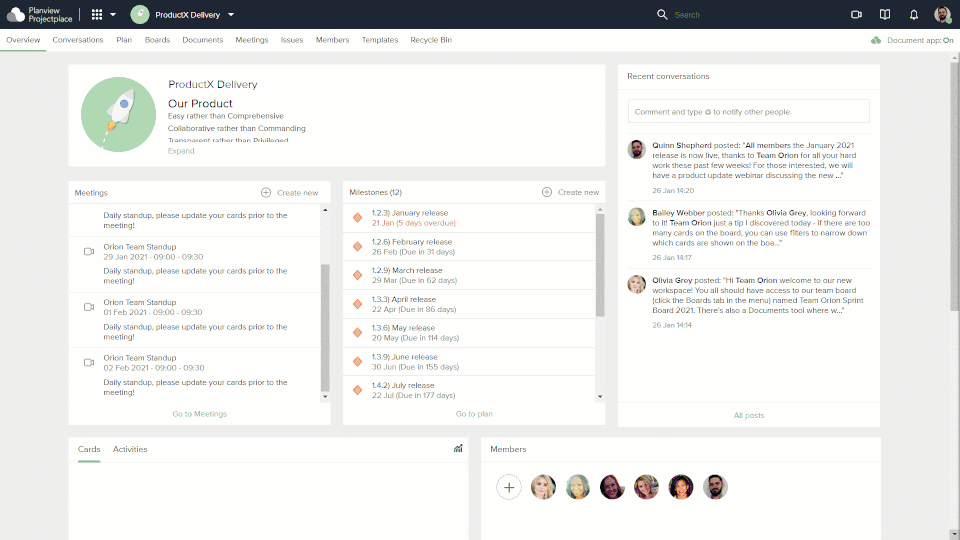Select the Activities tab

pyautogui.click(x=130, y=449)
